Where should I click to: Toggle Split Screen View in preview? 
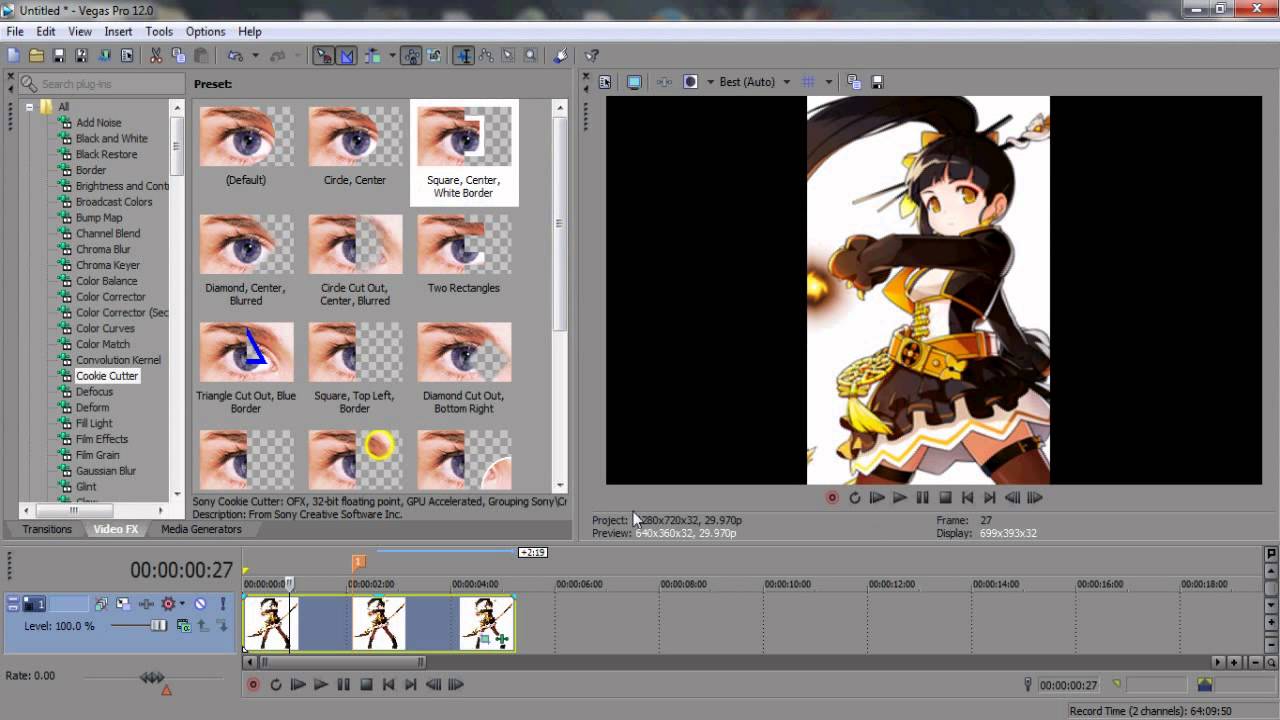(690, 82)
